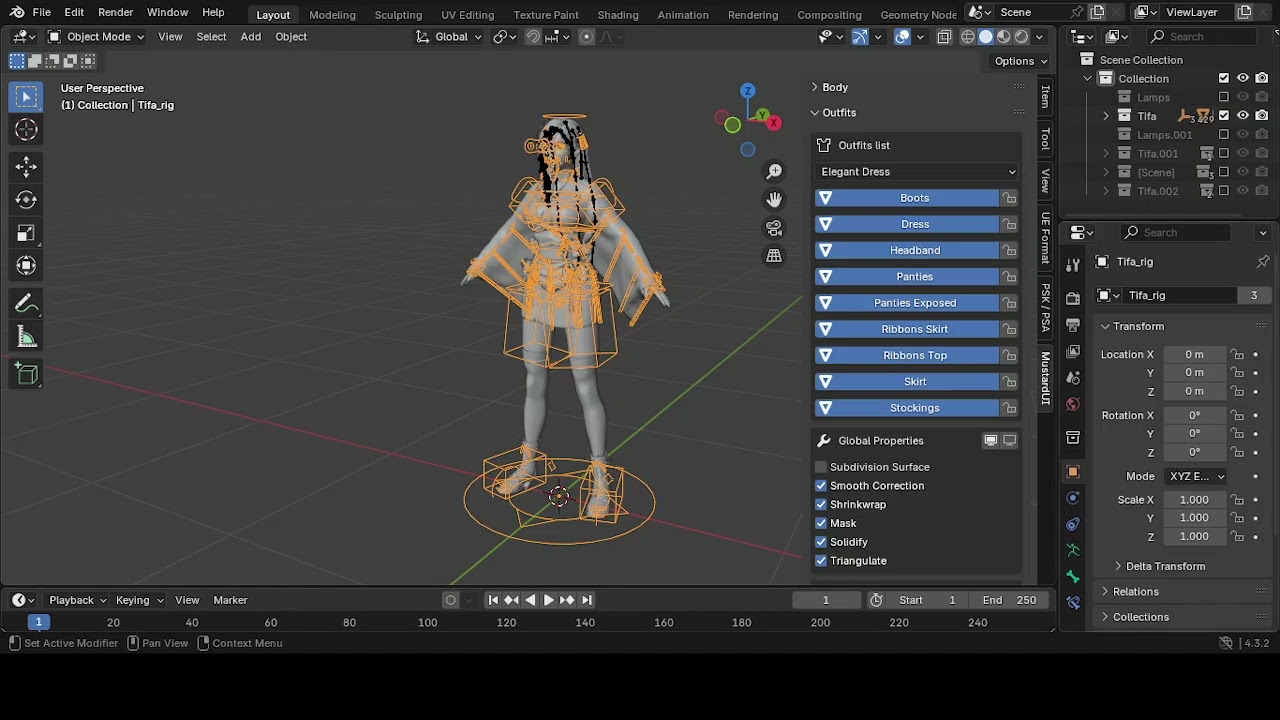Click the Scale X value field

point(1194,500)
